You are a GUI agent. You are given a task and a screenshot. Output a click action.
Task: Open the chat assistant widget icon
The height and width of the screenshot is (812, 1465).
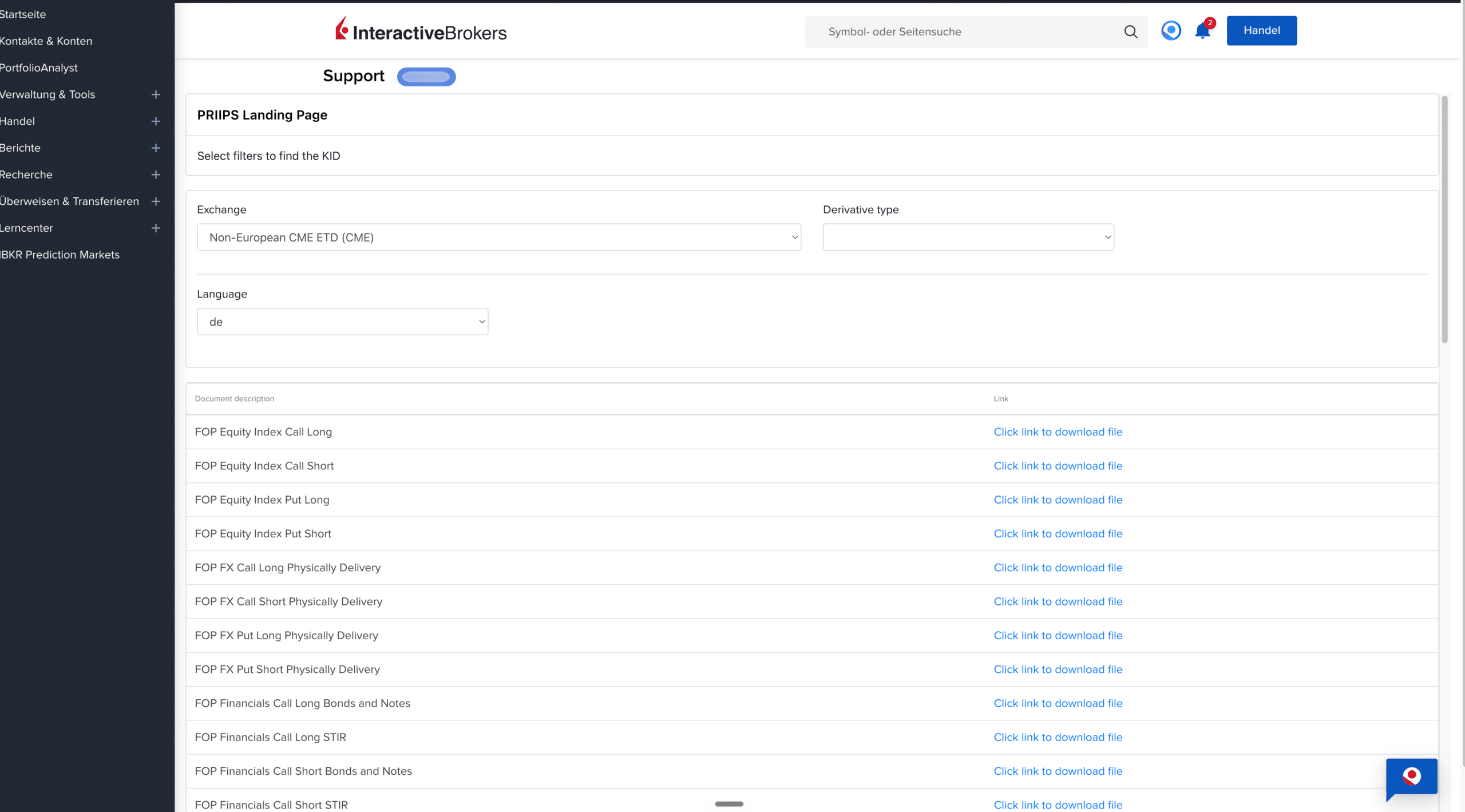(x=1411, y=777)
